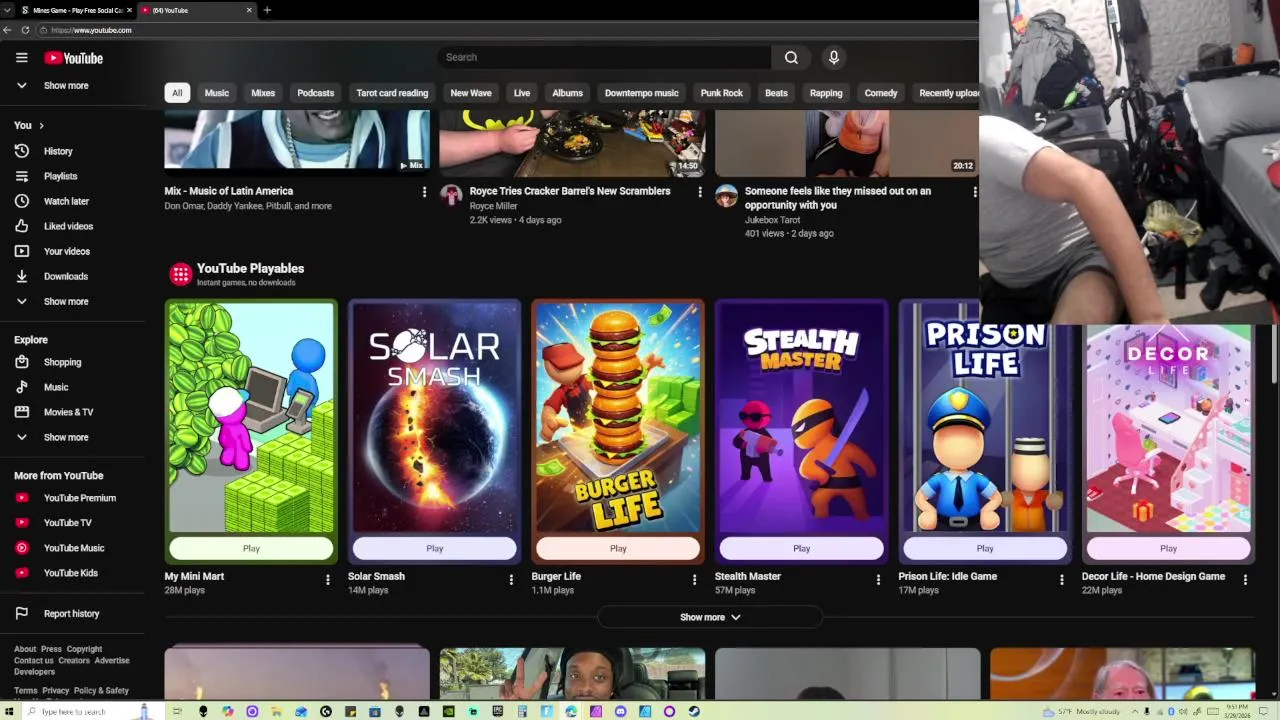Reload the page with refresh button
Screen dimensions: 1280x720
click(x=25, y=30)
